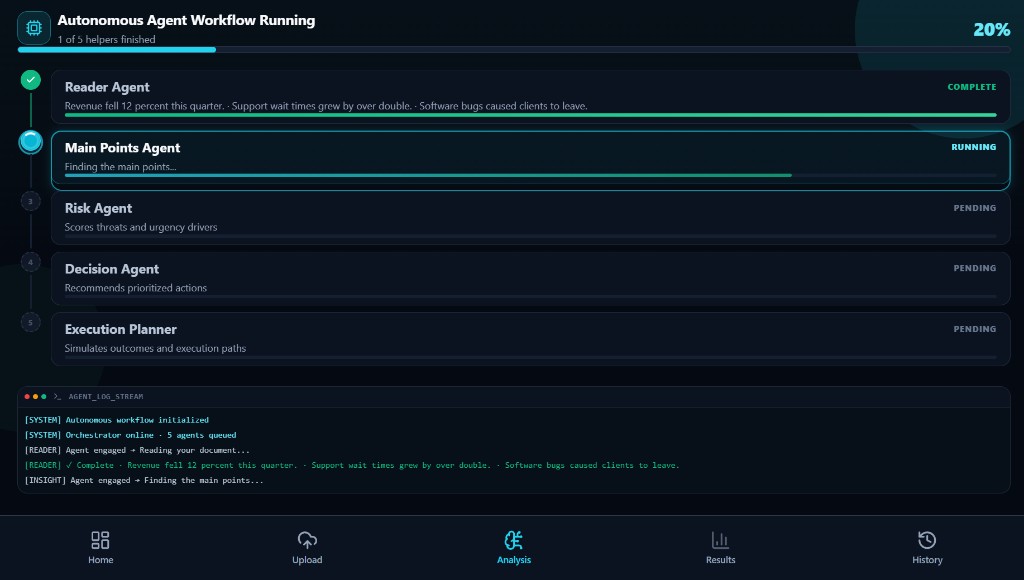Viewport: 1024px width, 580px height.
Task: Switch to the Upload tab label
Action: click(x=307, y=560)
